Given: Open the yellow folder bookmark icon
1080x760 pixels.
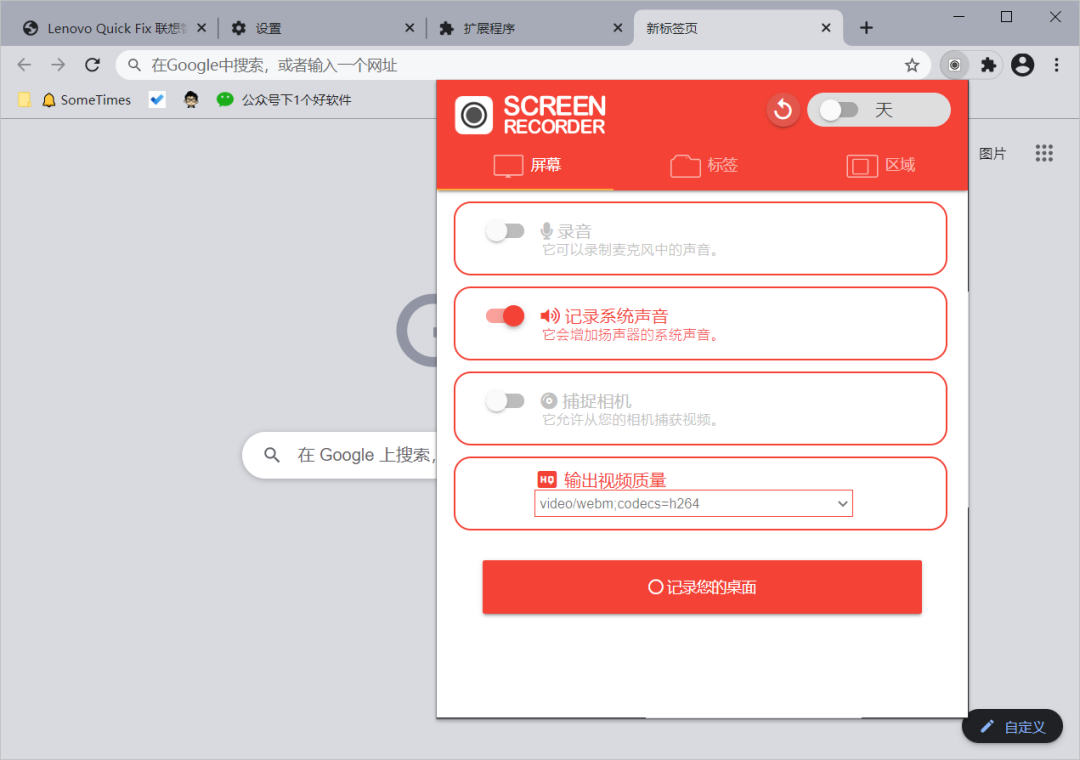Looking at the screenshot, I should pos(24,100).
